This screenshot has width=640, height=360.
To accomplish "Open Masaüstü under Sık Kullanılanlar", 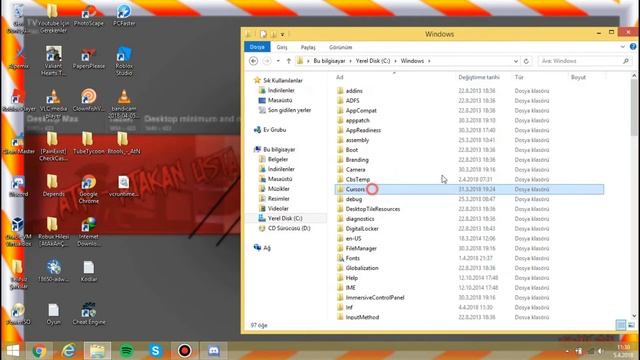I will point(280,100).
